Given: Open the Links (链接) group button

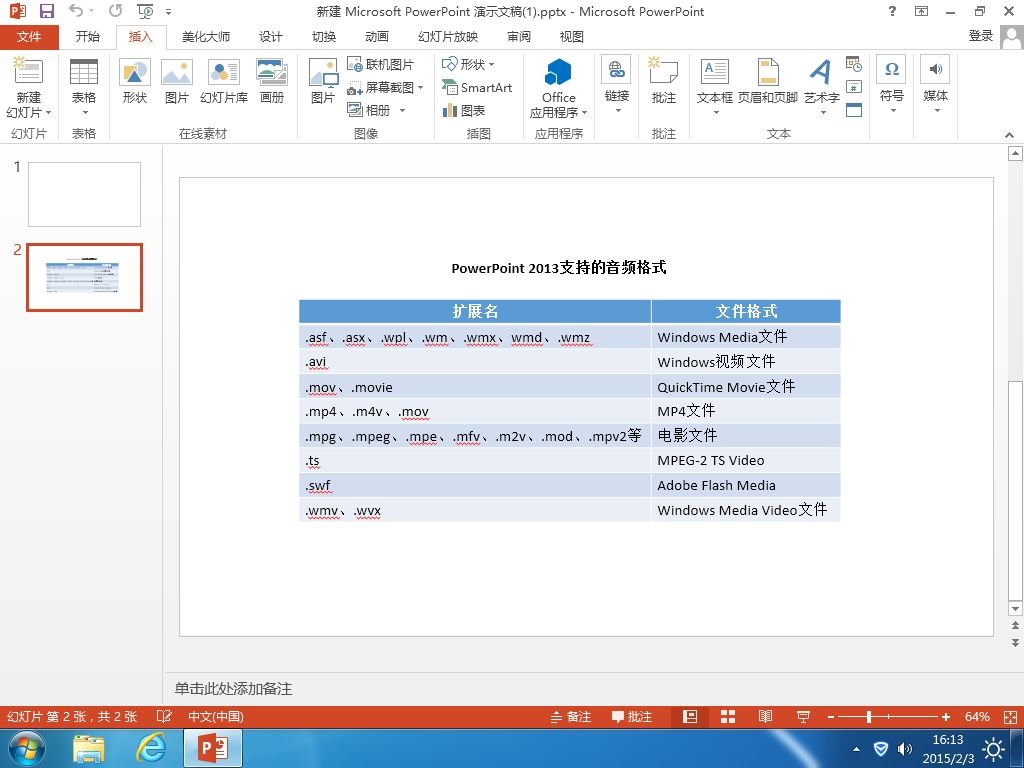Looking at the screenshot, I should (x=616, y=86).
